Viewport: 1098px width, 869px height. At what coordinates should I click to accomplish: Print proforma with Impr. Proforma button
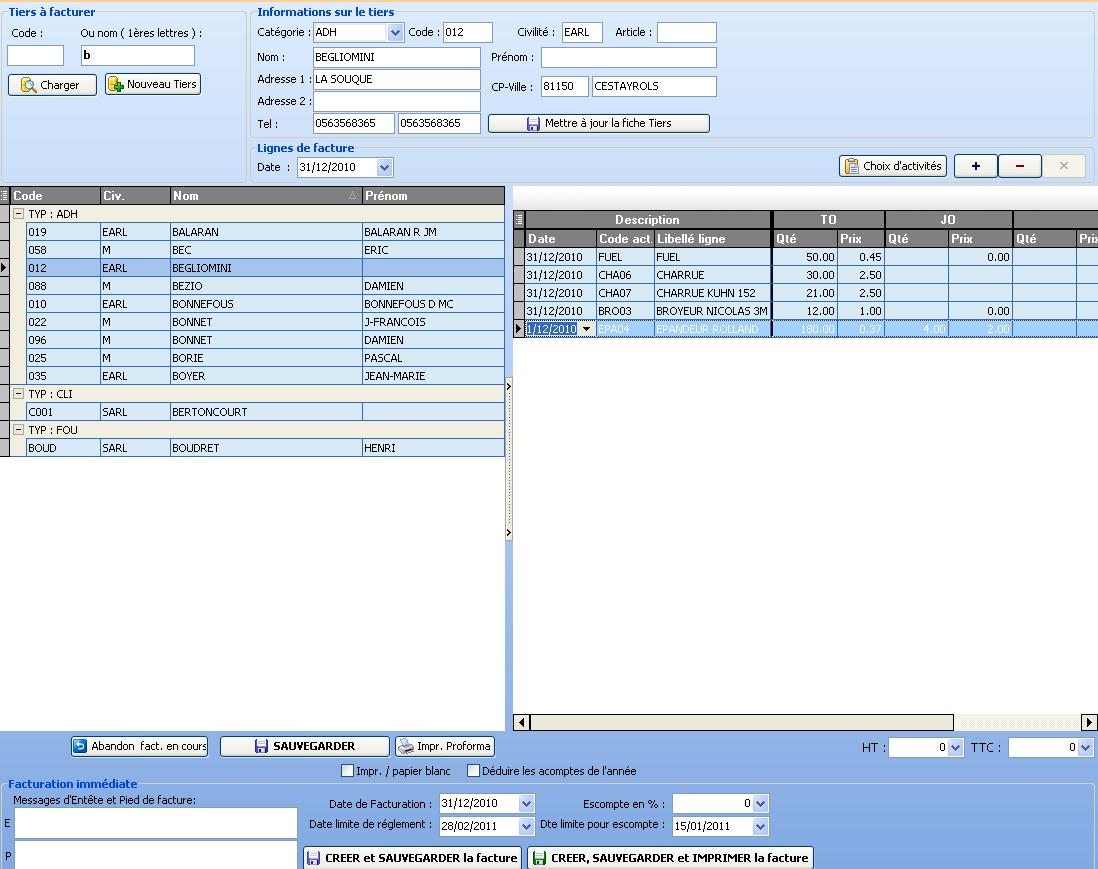point(444,746)
